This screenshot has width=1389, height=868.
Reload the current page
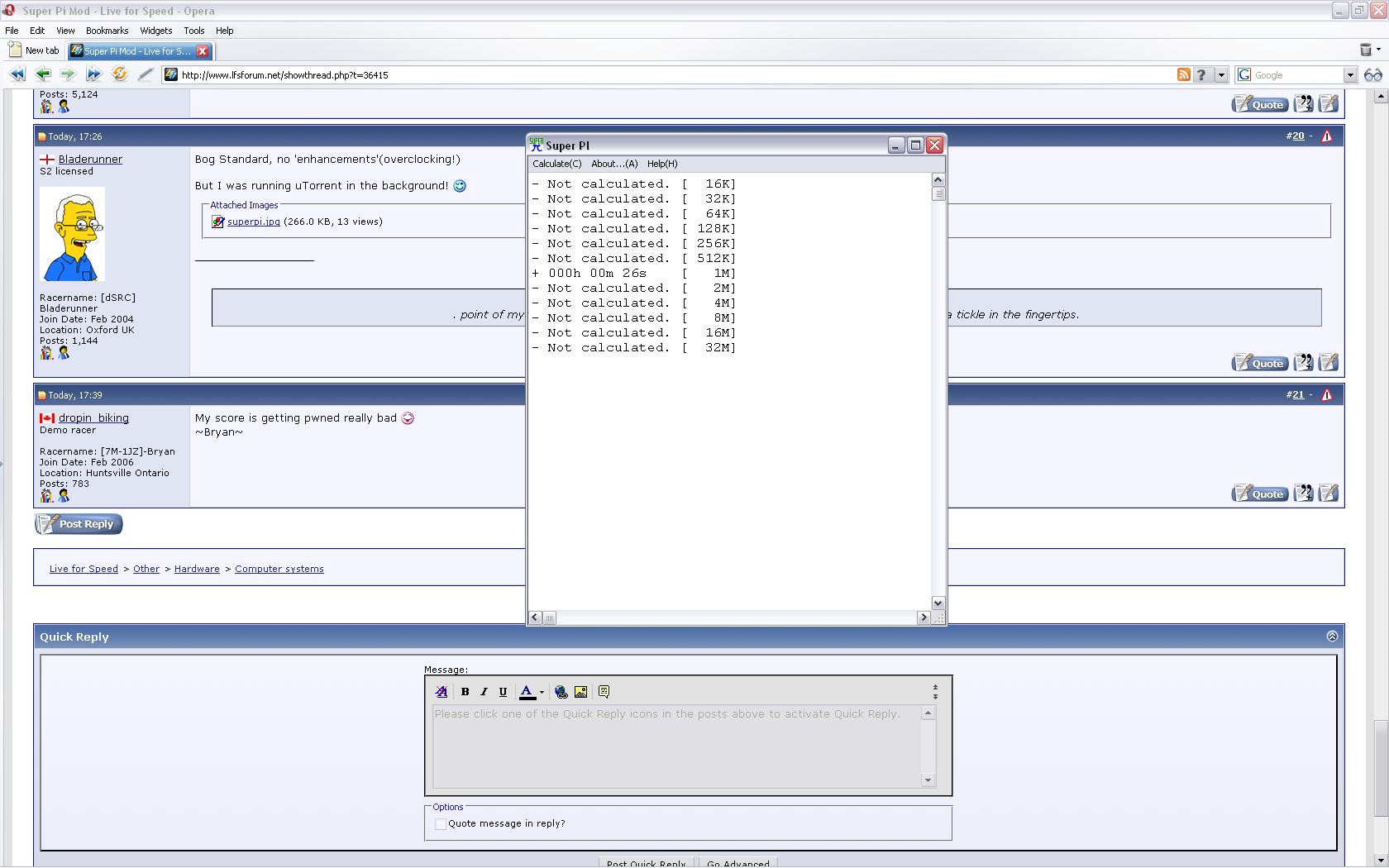[x=120, y=74]
